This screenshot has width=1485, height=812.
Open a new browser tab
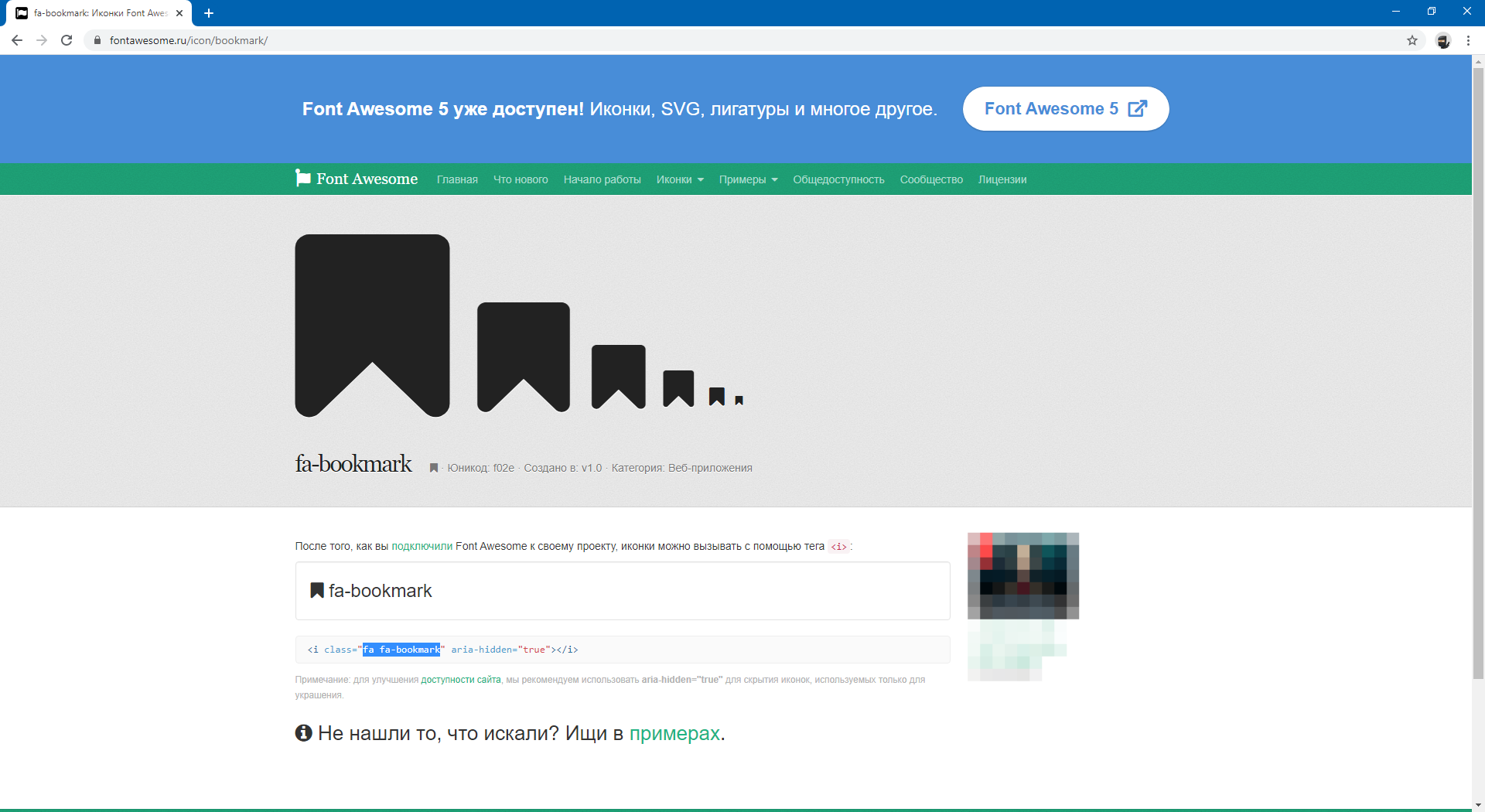(209, 13)
